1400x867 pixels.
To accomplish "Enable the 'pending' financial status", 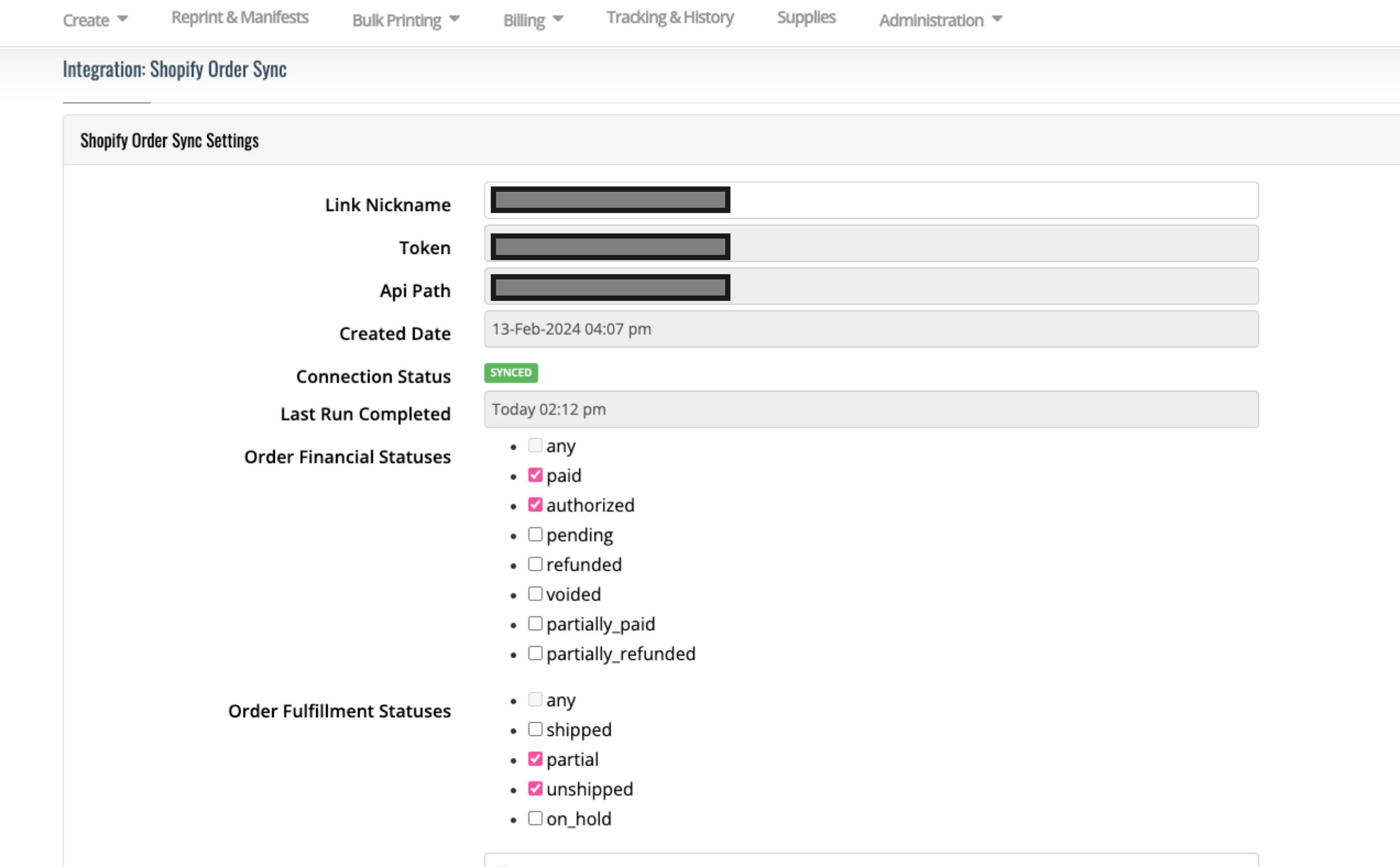I will pos(534,534).
